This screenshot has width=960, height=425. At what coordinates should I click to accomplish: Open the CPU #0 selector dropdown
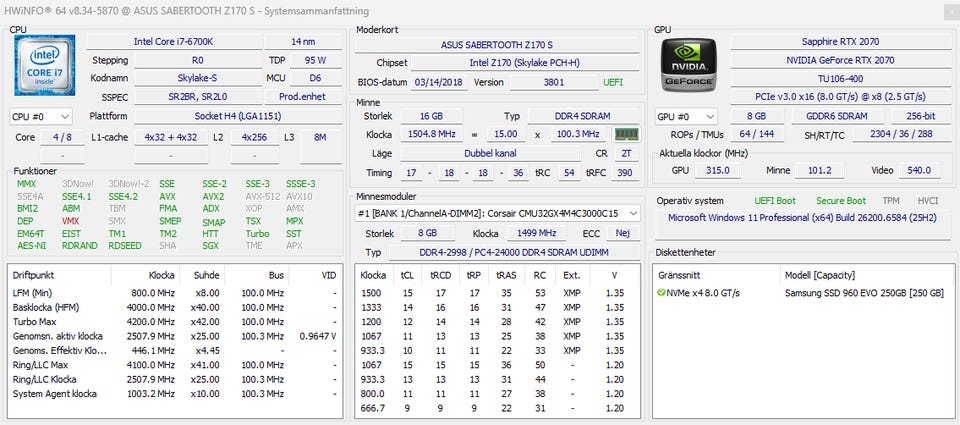coord(41,117)
